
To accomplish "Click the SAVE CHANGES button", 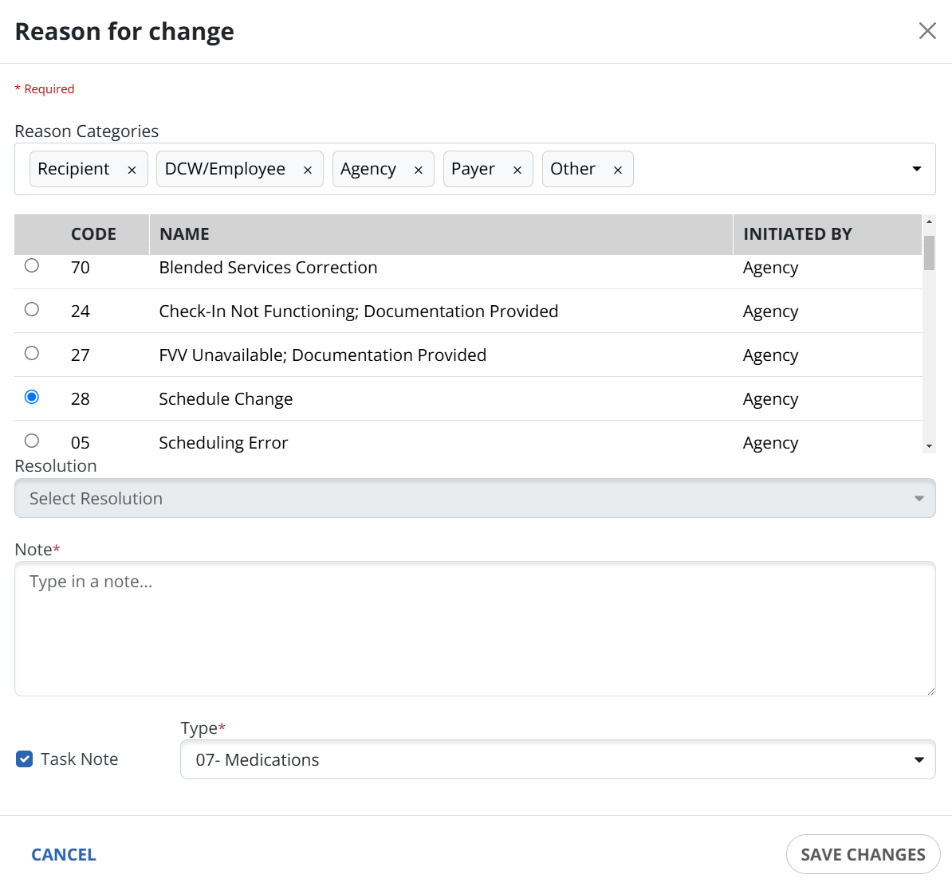I will [x=862, y=855].
